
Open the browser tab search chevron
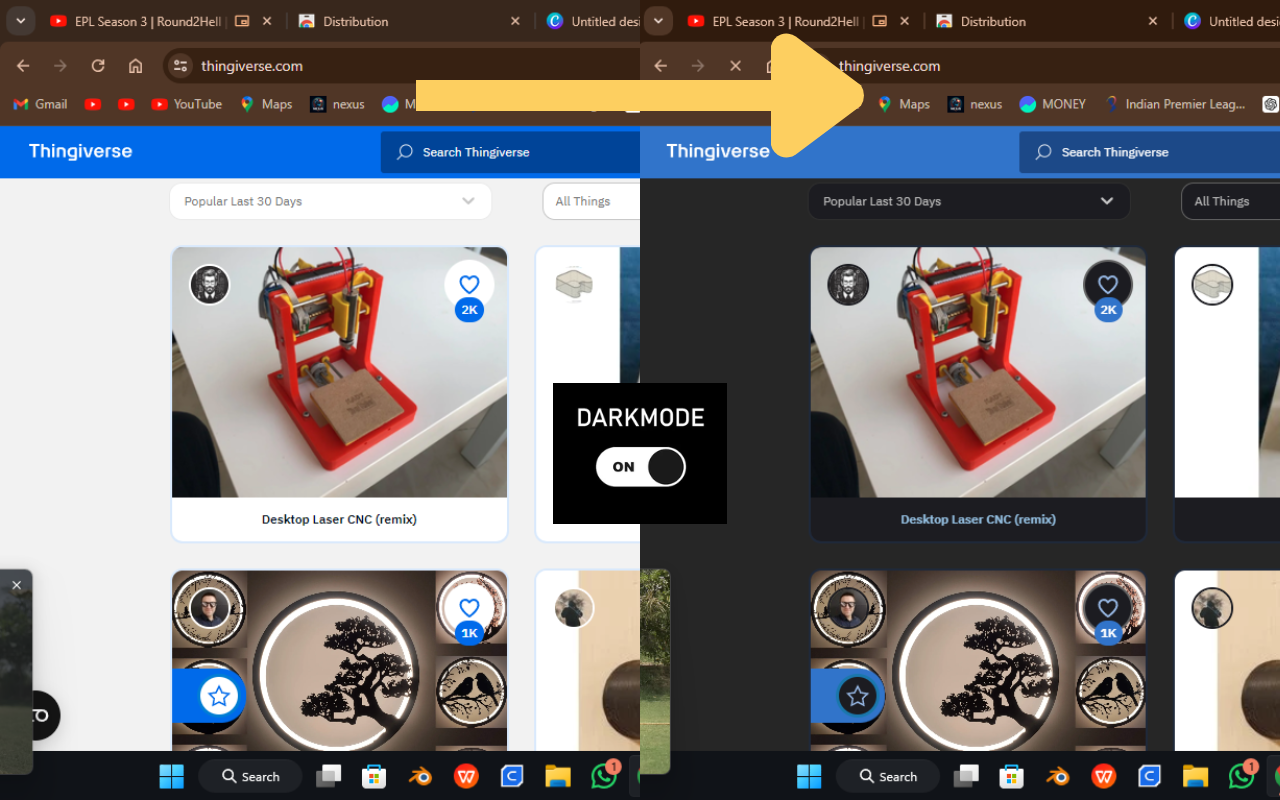pos(20,20)
